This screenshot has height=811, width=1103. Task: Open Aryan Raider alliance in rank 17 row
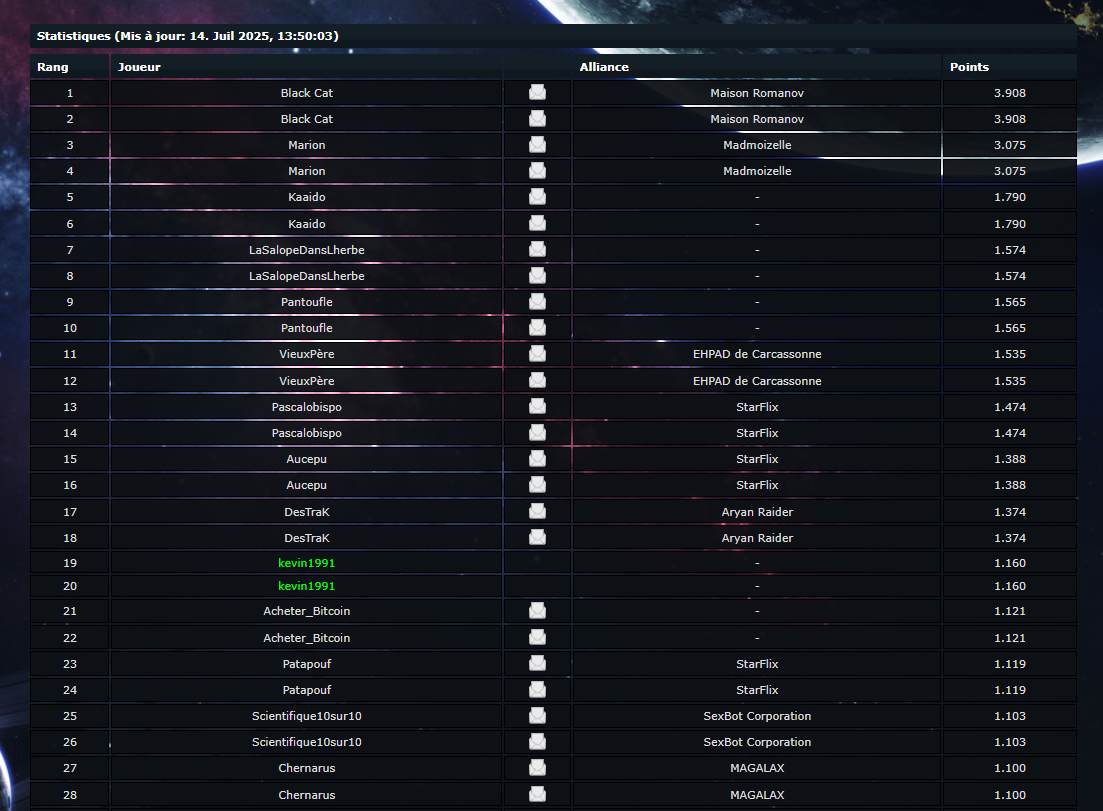(757, 511)
